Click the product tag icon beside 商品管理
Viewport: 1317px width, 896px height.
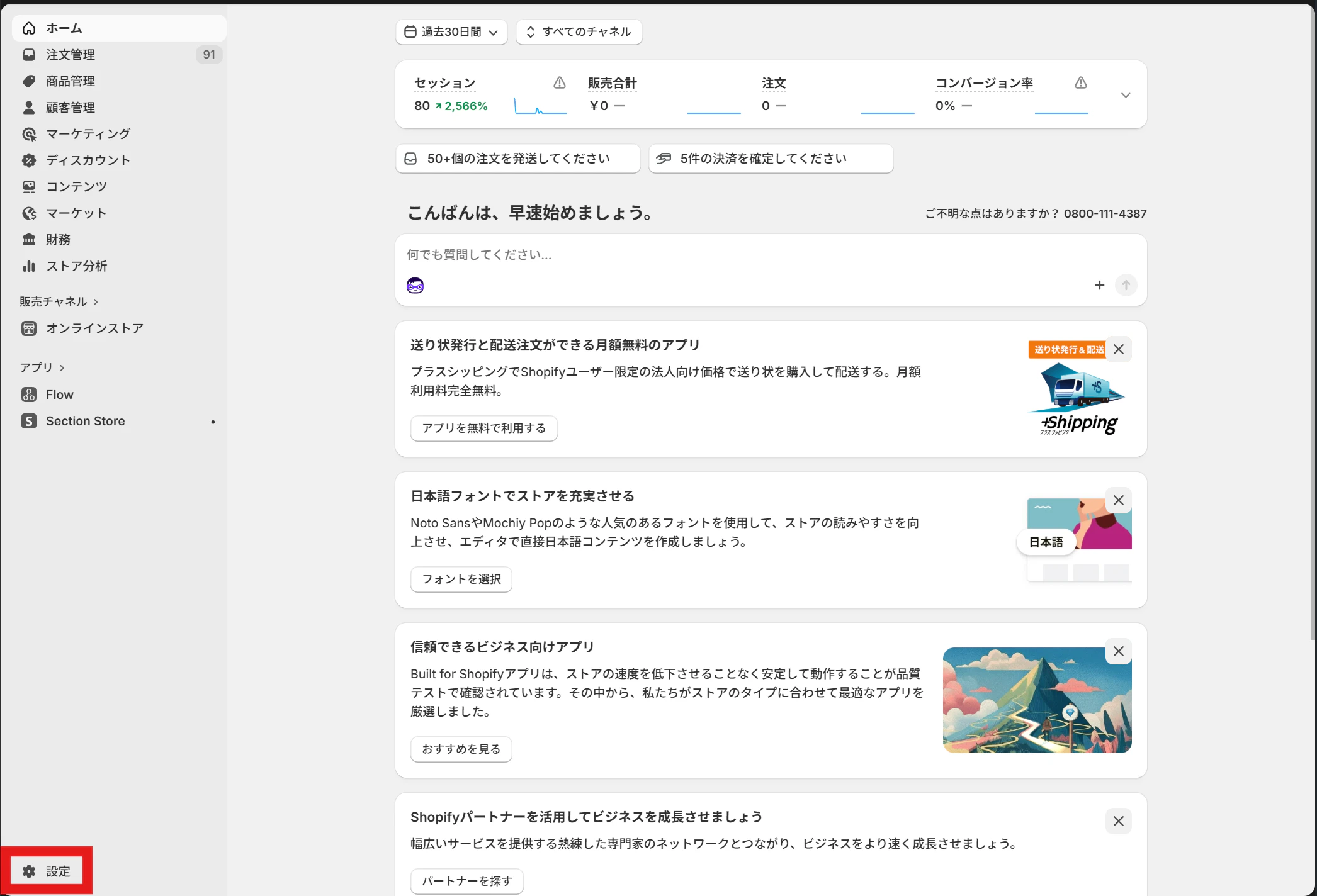(x=29, y=81)
